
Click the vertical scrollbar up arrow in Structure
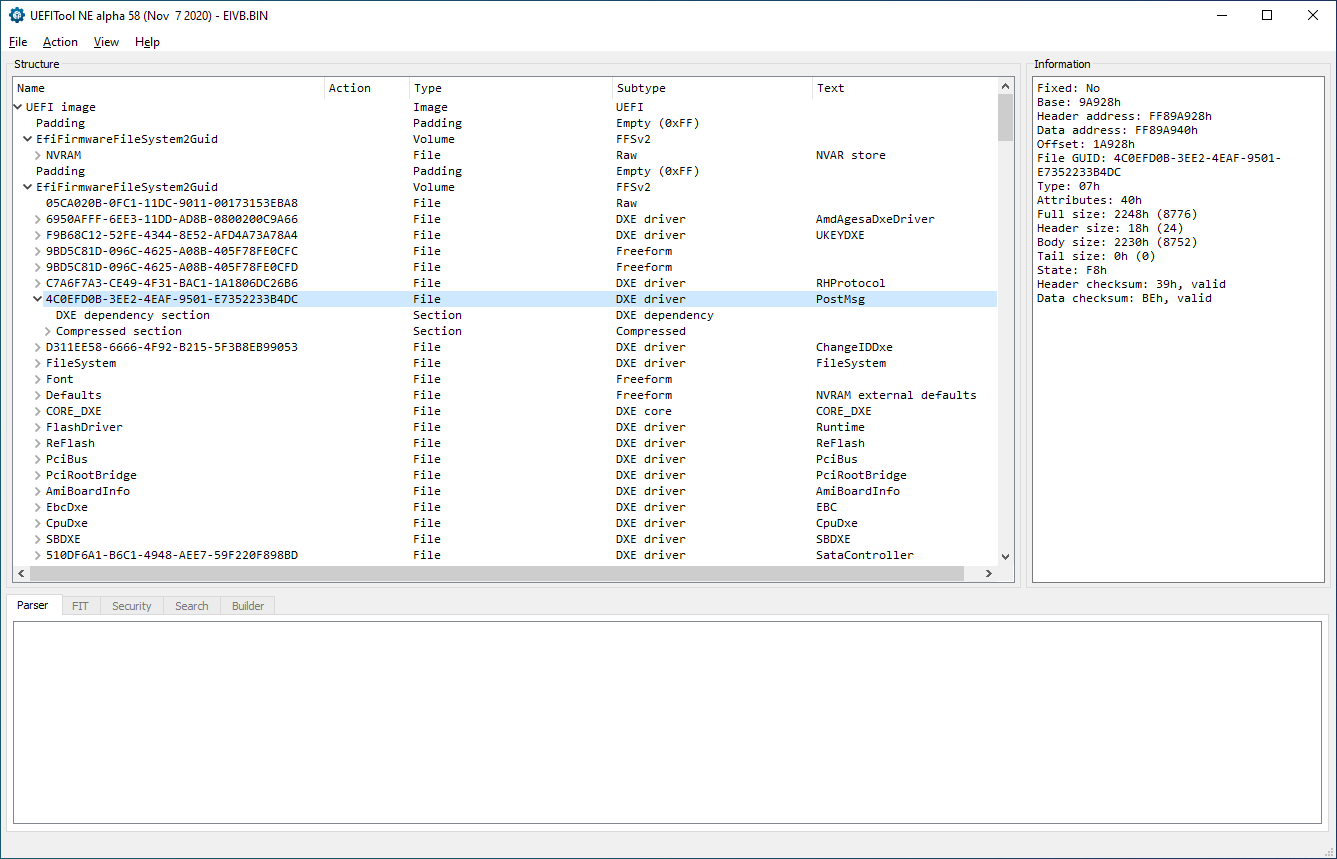(1005, 88)
